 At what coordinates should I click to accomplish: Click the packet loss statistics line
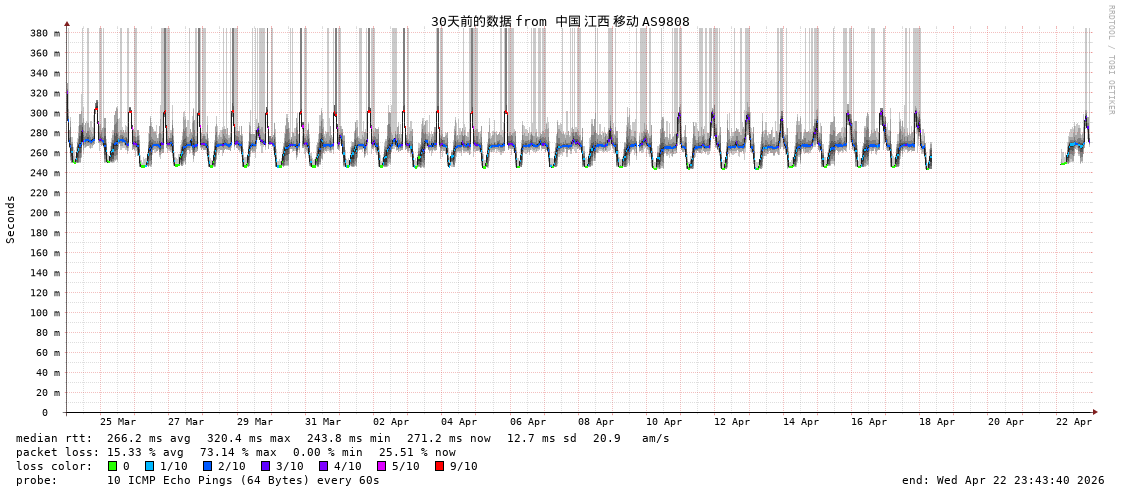pyautogui.click(x=236, y=452)
